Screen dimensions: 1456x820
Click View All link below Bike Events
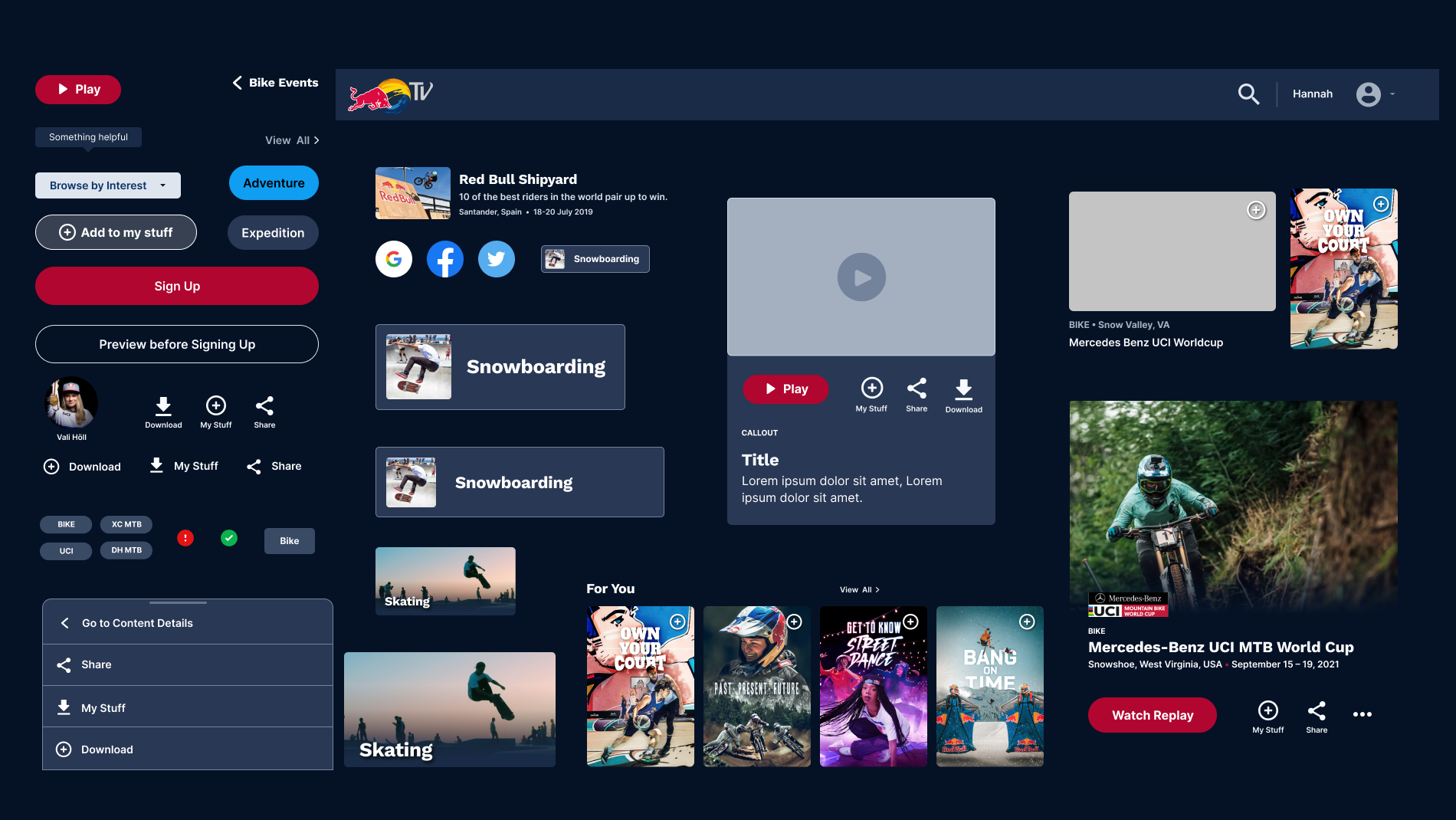point(292,140)
